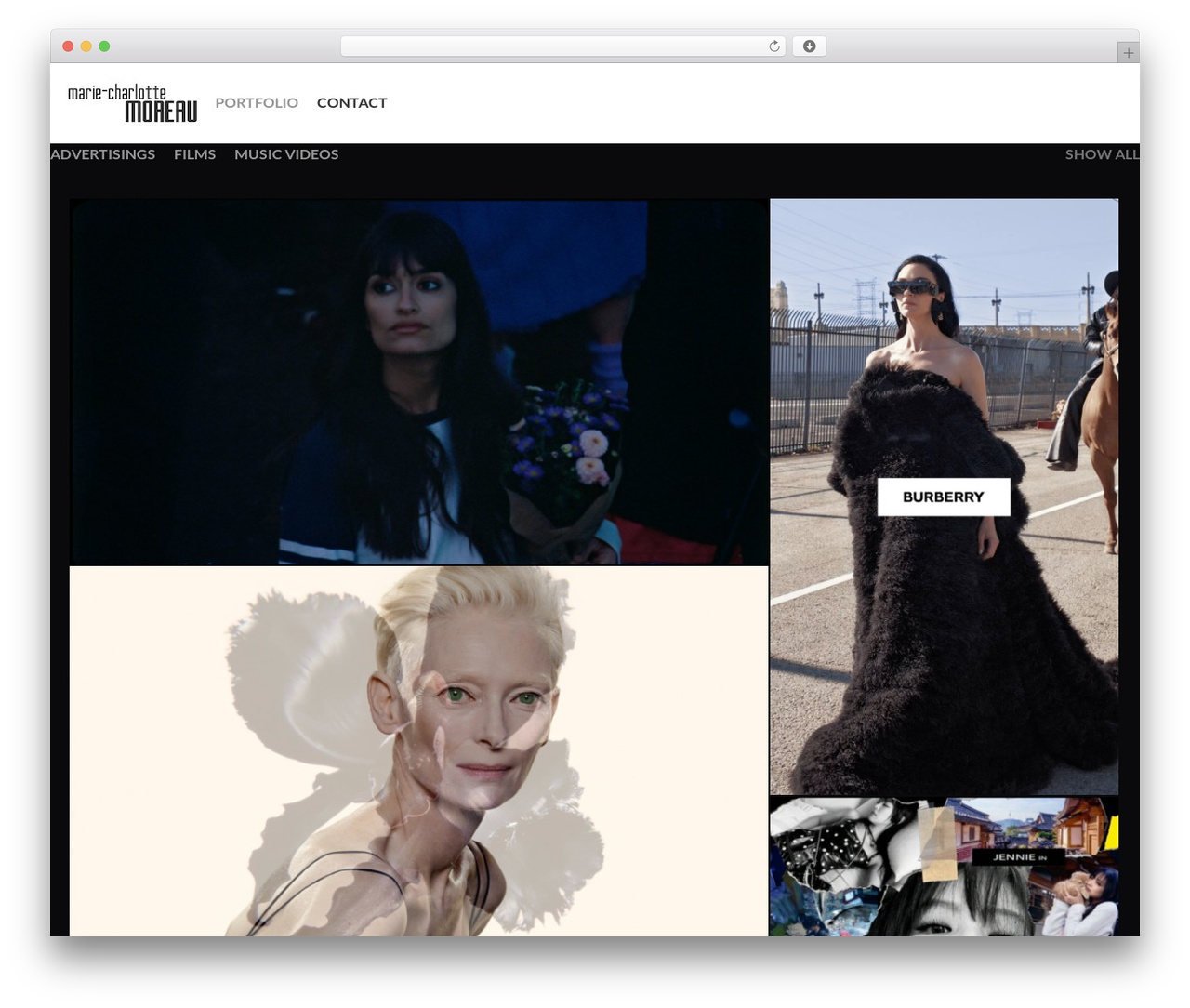Go to the Contact page
Image resolution: width=1190 pixels, height=1008 pixels.
(351, 103)
